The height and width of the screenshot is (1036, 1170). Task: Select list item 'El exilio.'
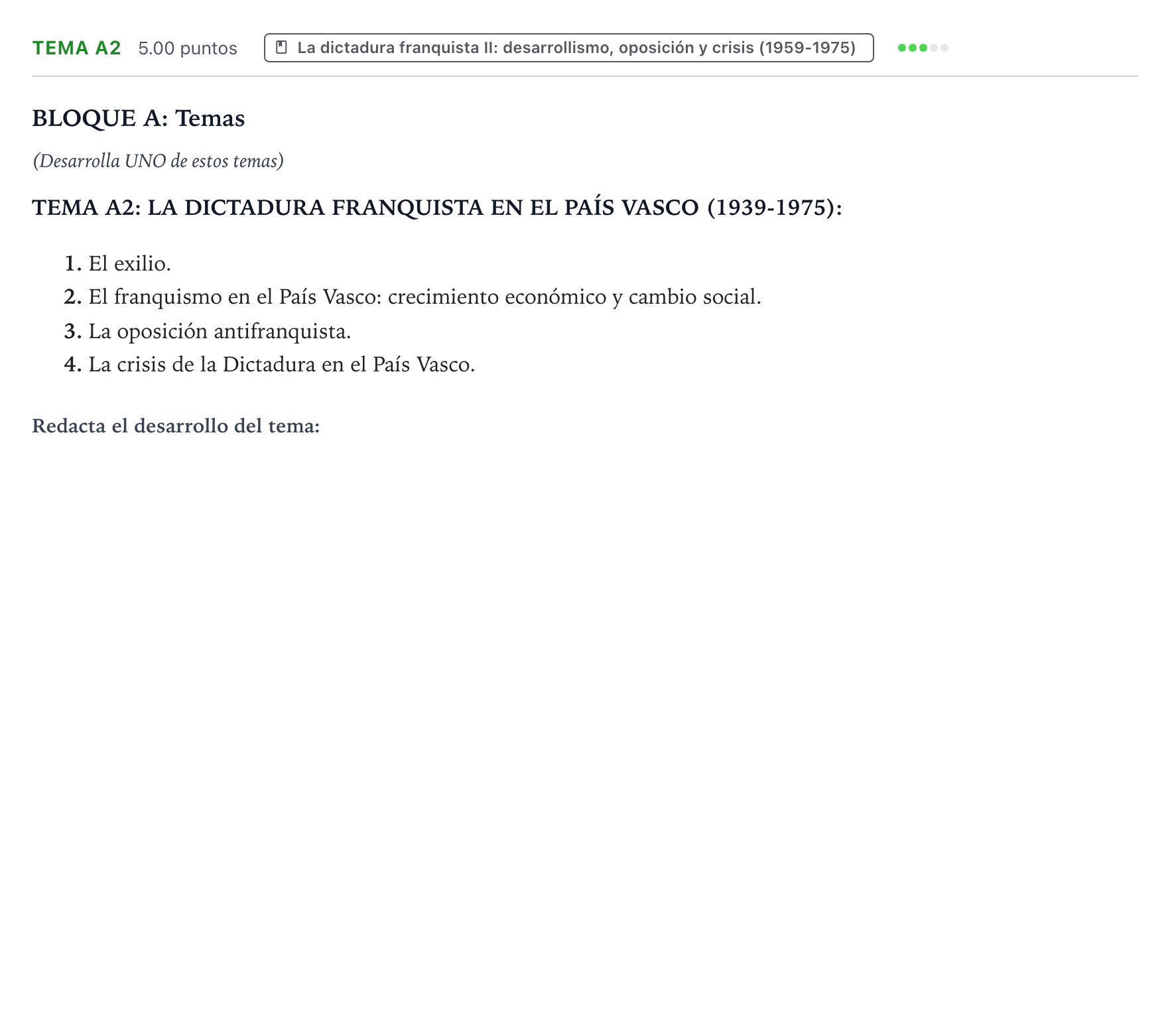(130, 263)
